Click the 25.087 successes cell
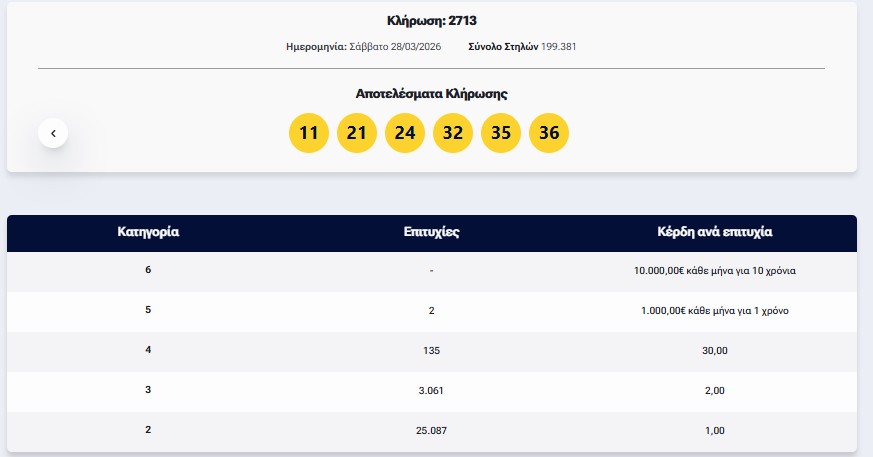Screen dimensions: 873x457 tap(431, 431)
